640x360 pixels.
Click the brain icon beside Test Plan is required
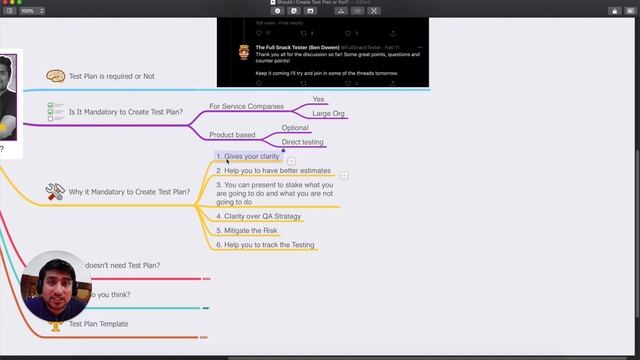point(56,76)
